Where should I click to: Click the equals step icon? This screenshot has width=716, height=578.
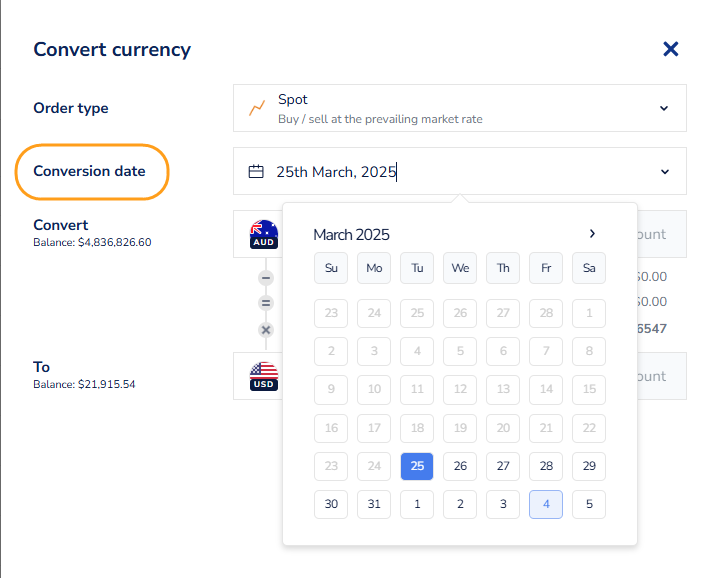tap(266, 302)
